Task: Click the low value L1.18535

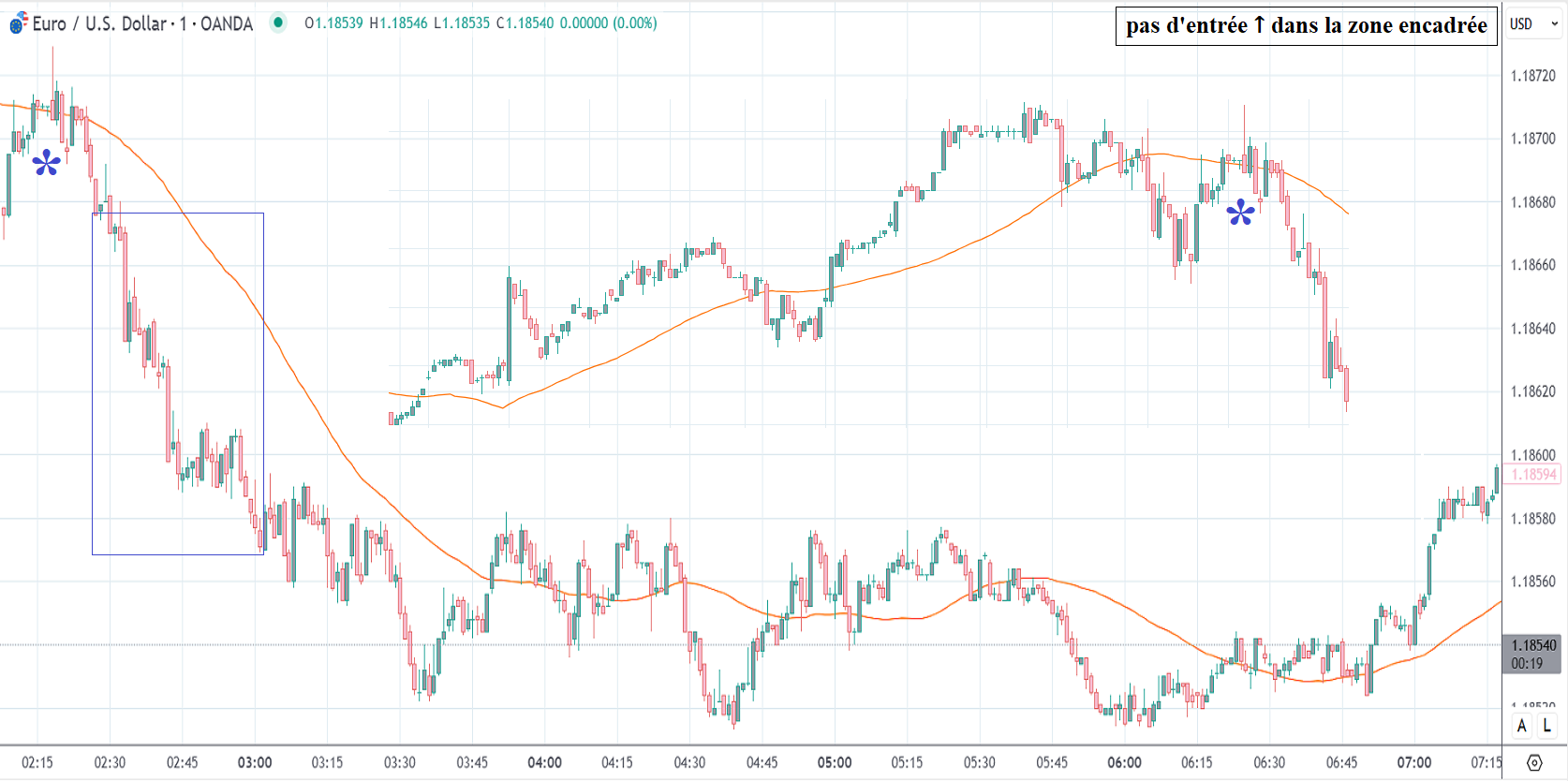Action: tap(462, 22)
